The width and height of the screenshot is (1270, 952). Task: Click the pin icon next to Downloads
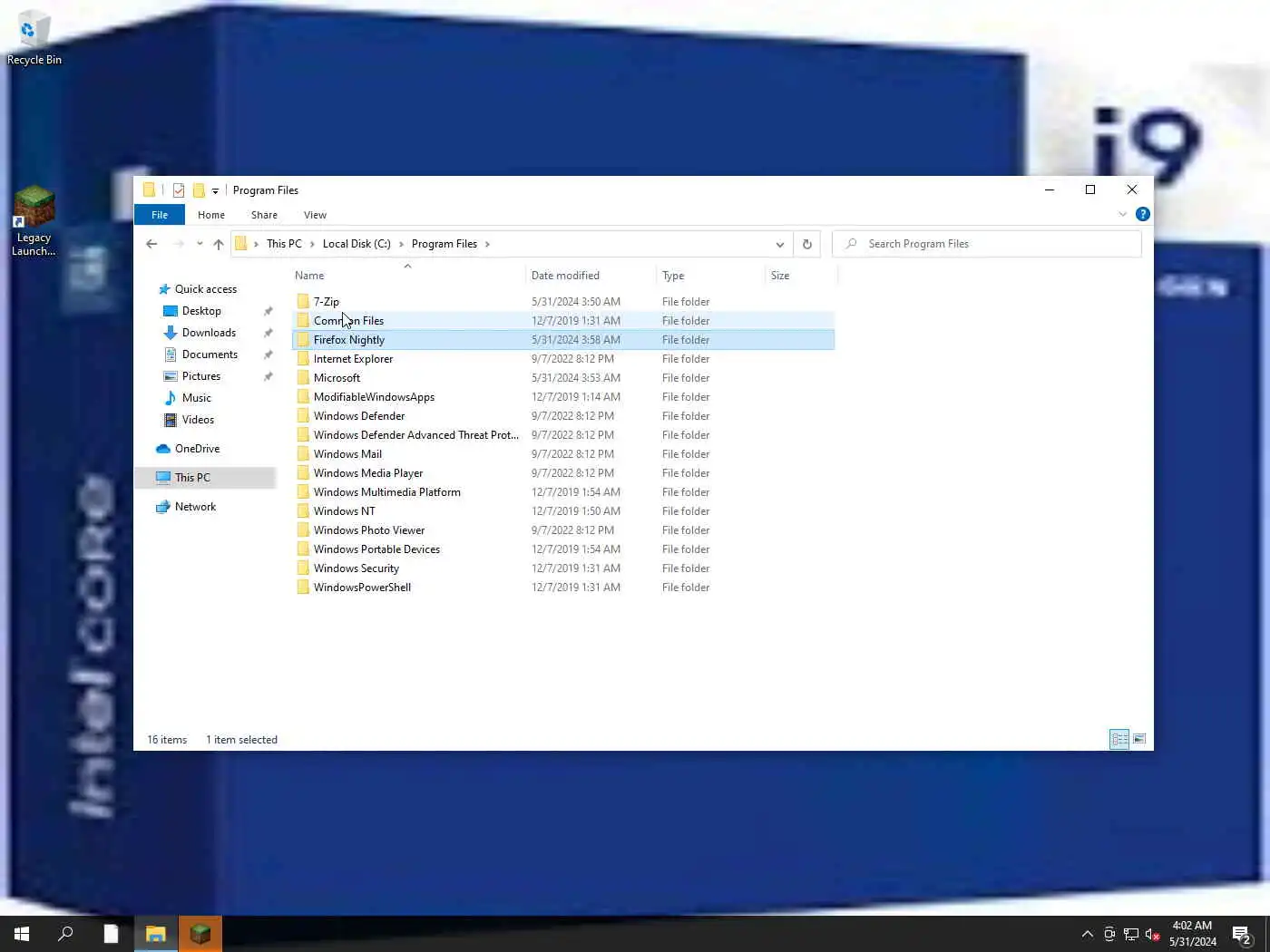tap(268, 333)
